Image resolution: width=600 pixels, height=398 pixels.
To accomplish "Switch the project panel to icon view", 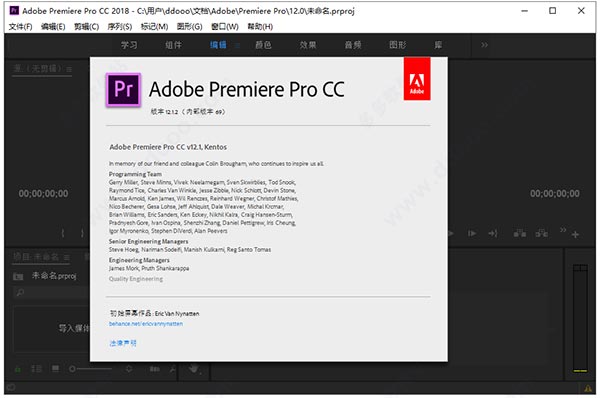I will point(55,369).
